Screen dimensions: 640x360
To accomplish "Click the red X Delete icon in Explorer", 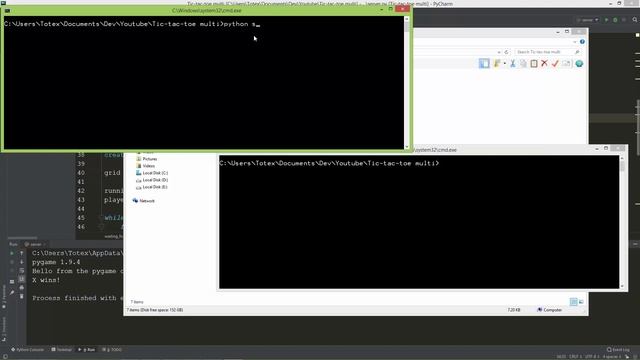I will tap(544, 64).
